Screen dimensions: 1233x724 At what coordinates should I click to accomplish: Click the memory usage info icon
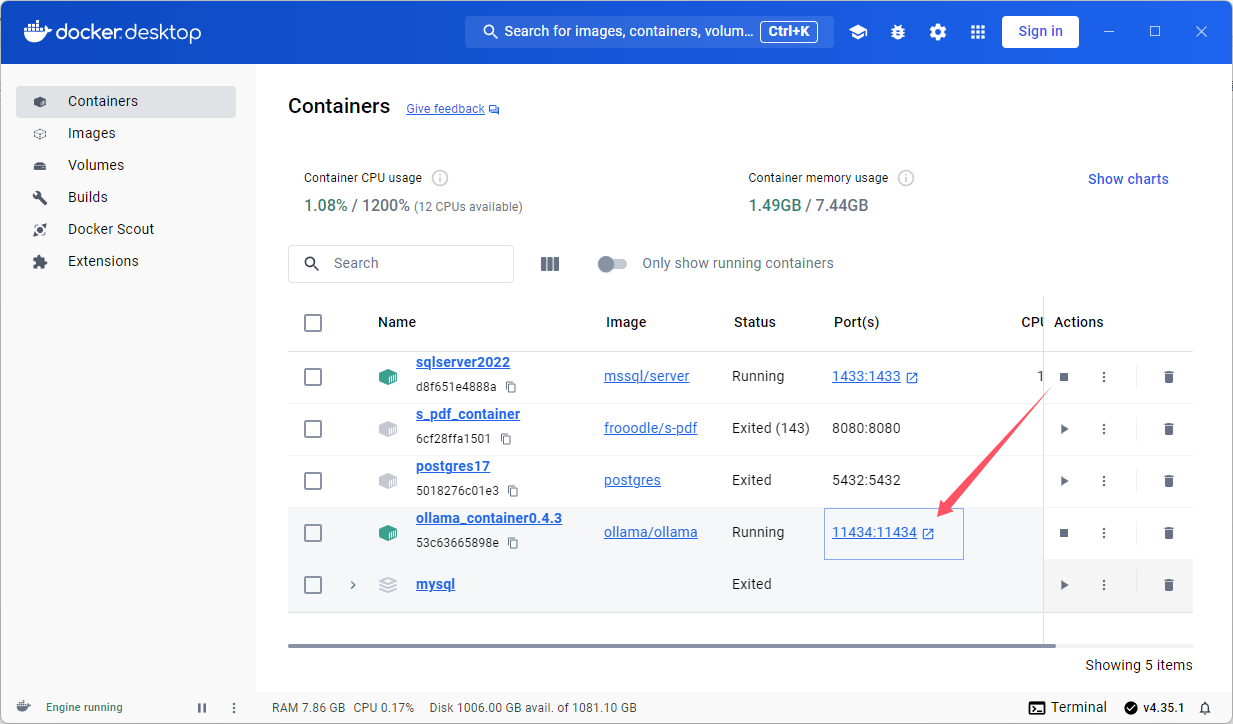(x=906, y=178)
